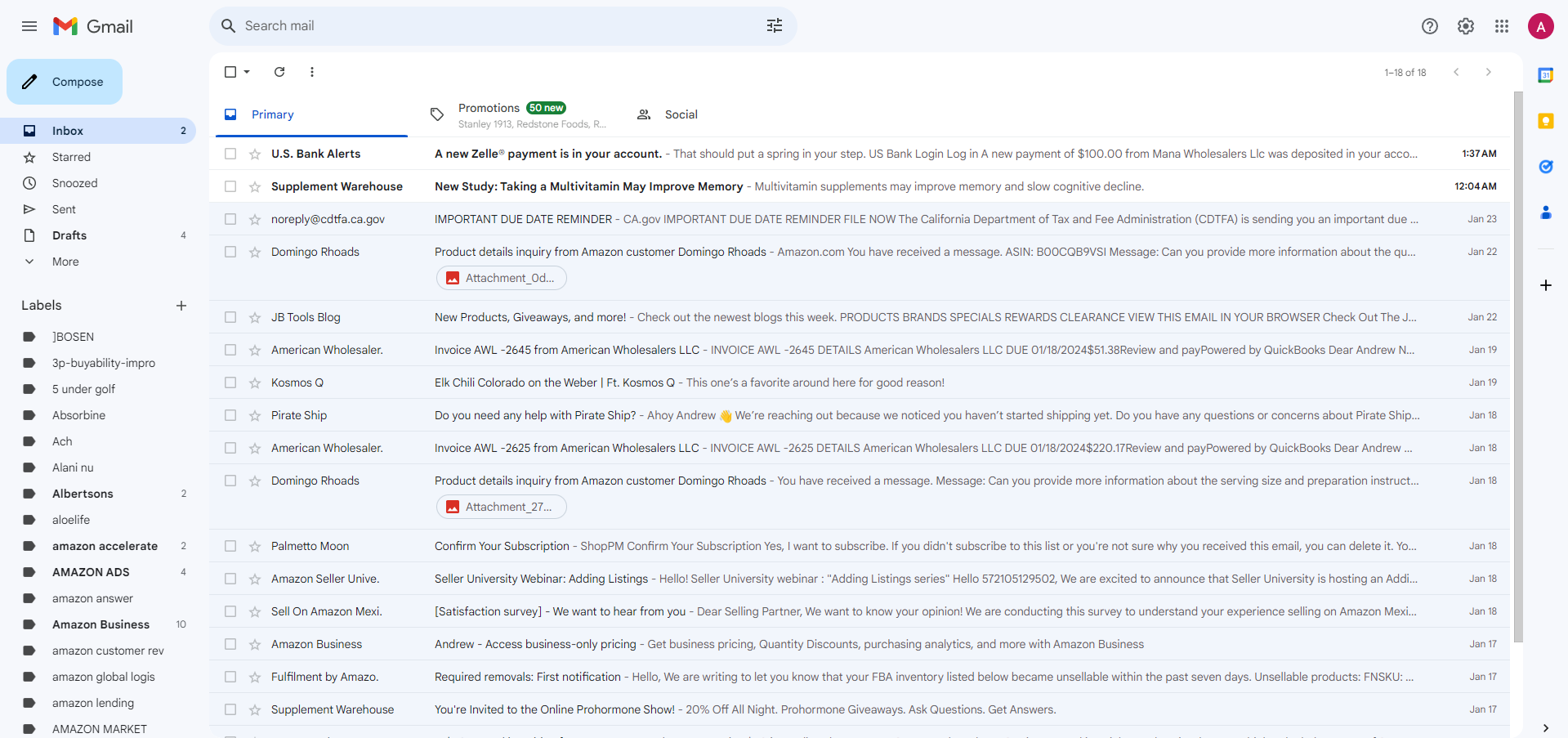Open the Support help icon
Viewport: 1568px width, 738px height.
[1430, 26]
